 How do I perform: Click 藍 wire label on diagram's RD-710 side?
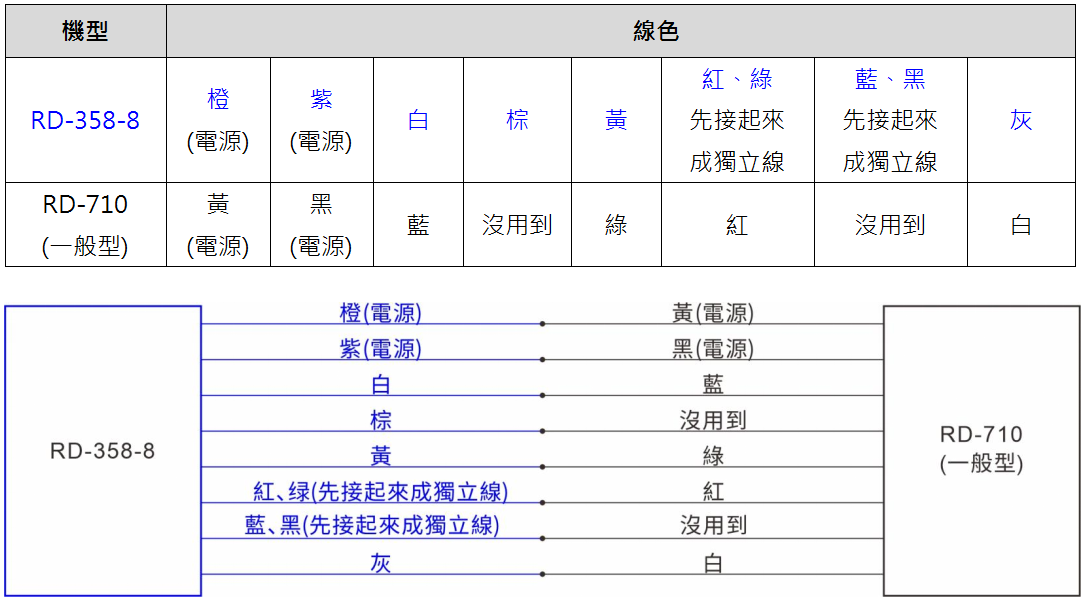(713, 384)
